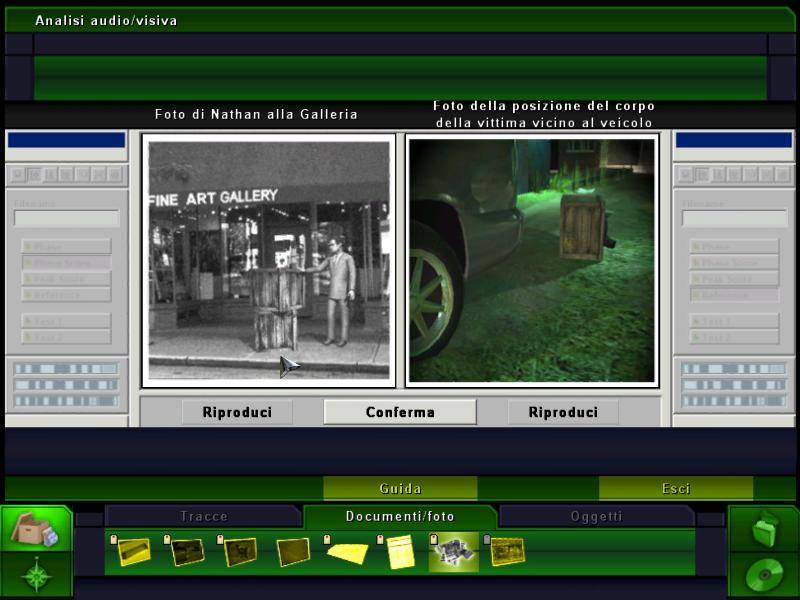The image size is (800, 600).
Task: Click the victim's body position photo
Action: (x=532, y=259)
